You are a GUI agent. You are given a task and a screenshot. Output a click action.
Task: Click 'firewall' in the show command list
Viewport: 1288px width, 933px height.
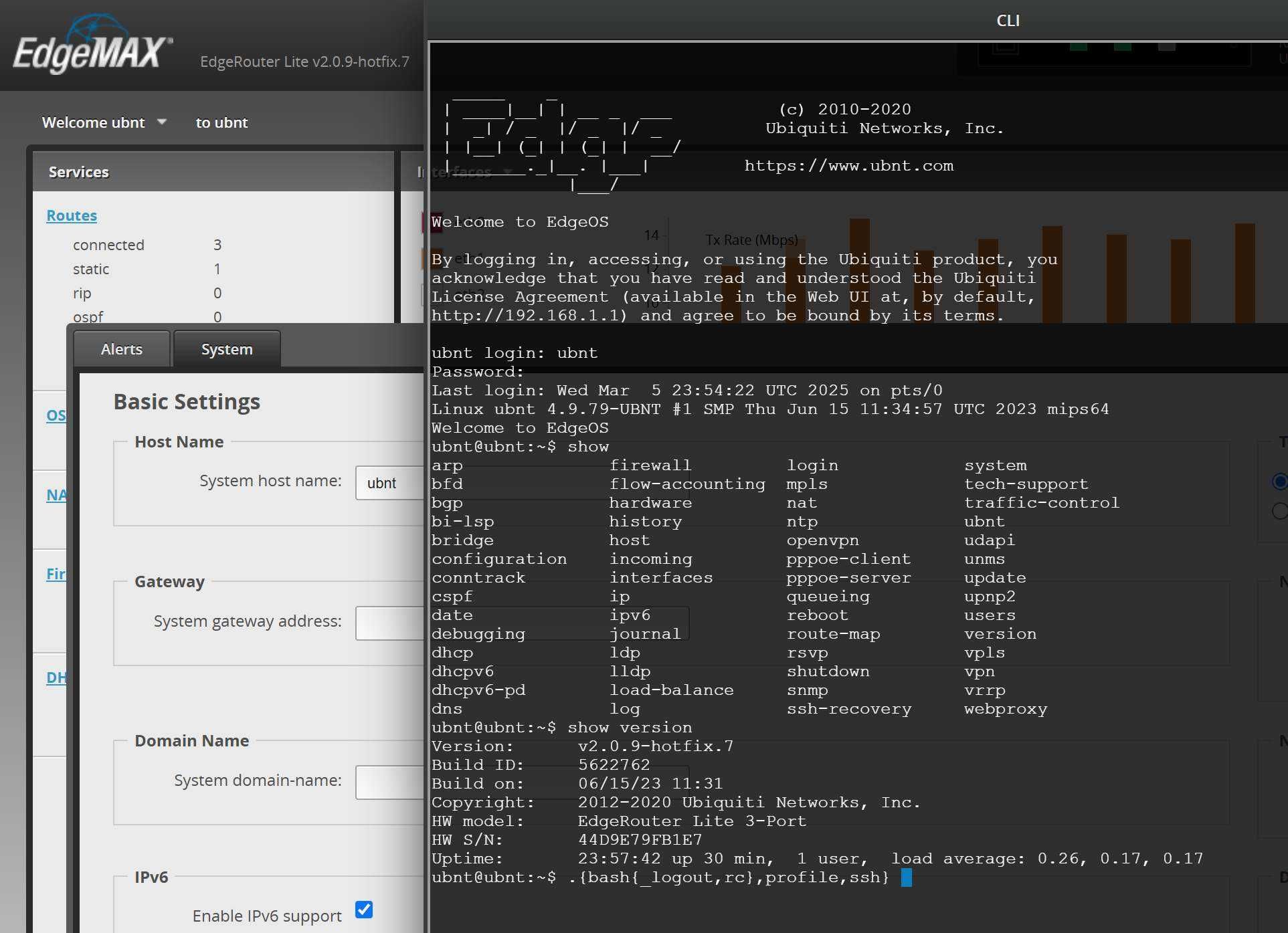(650, 465)
